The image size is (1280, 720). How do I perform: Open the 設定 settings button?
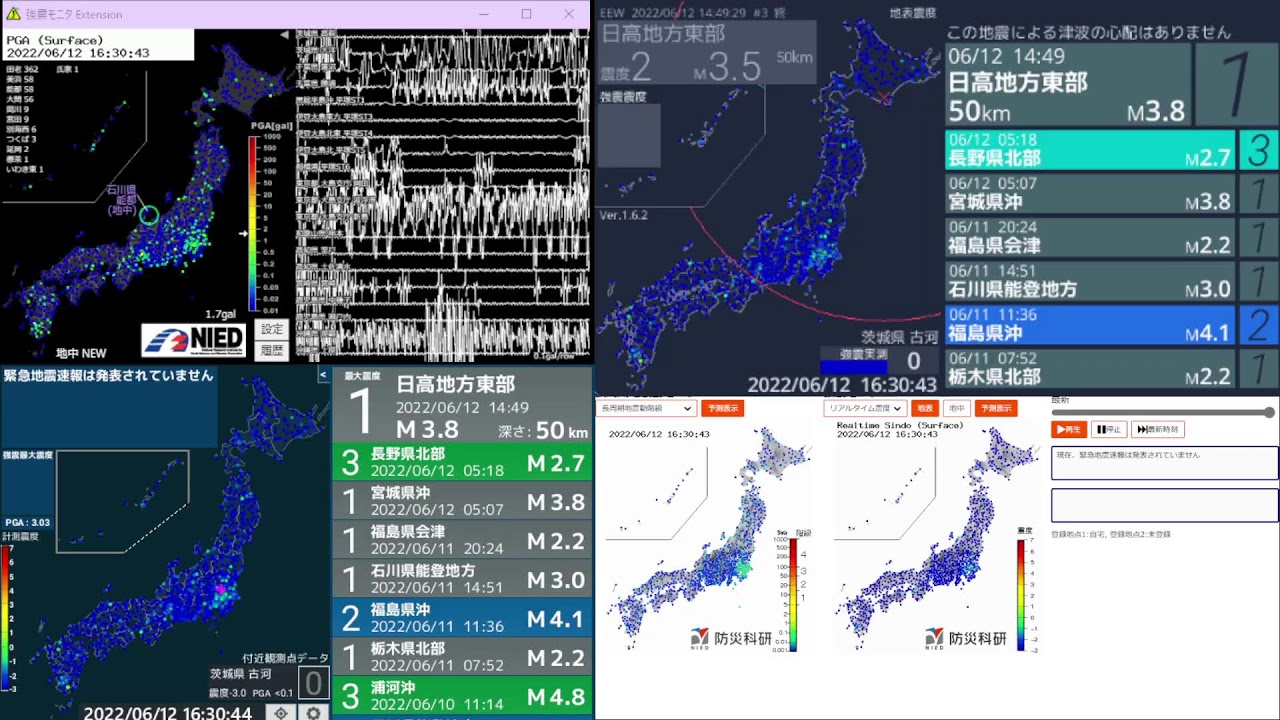point(272,329)
